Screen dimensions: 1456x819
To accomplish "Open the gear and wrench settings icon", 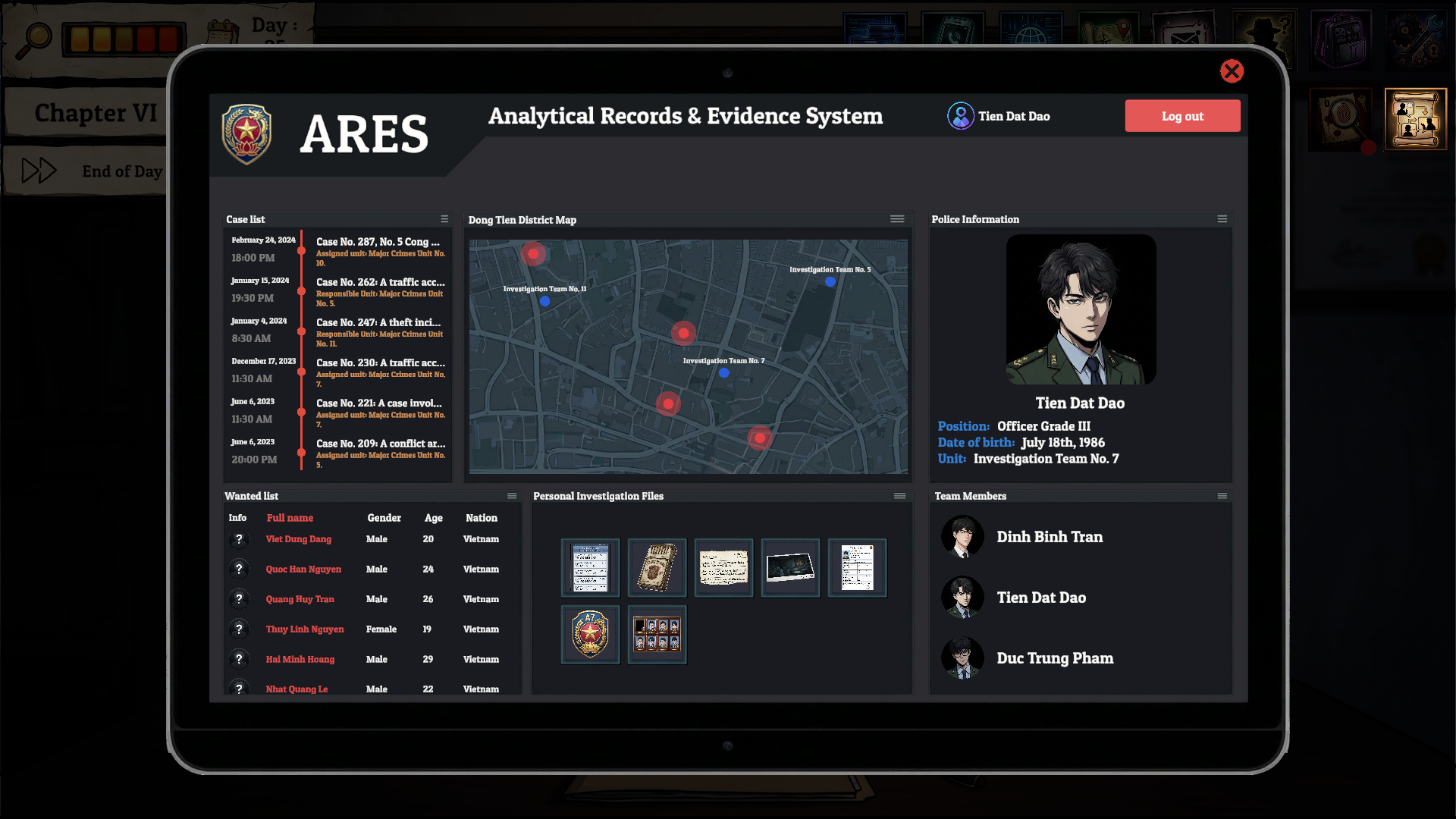I will pyautogui.click(x=1416, y=39).
